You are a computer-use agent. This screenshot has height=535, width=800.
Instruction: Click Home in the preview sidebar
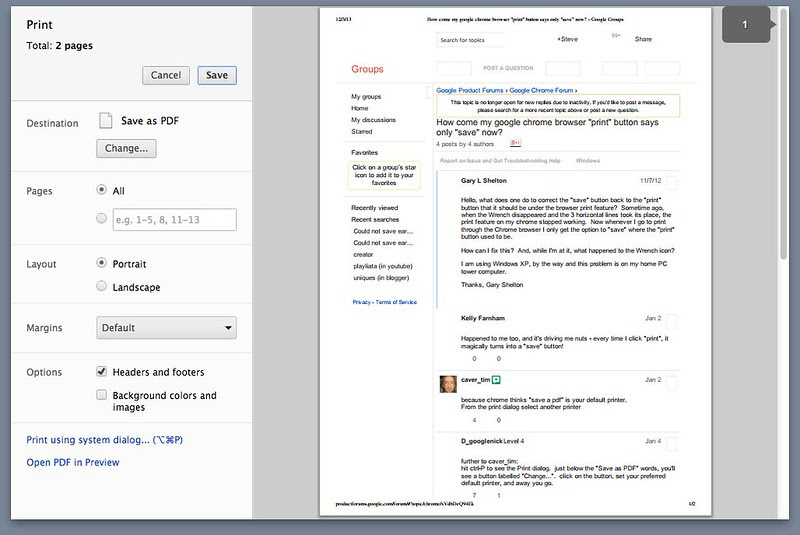point(359,108)
